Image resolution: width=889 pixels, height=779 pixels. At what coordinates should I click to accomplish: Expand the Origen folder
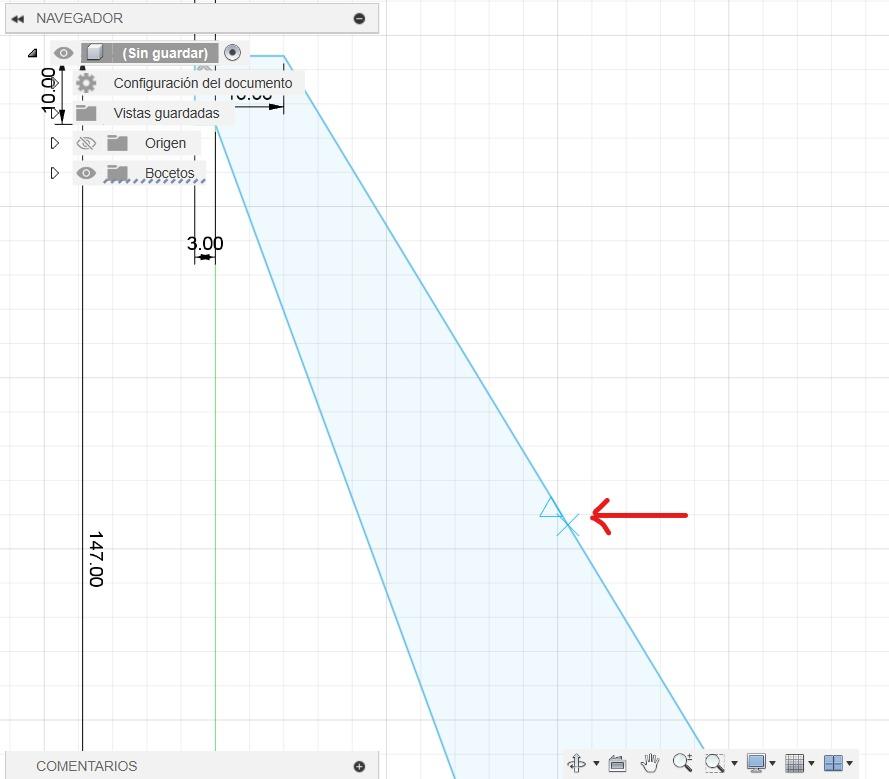pos(54,143)
